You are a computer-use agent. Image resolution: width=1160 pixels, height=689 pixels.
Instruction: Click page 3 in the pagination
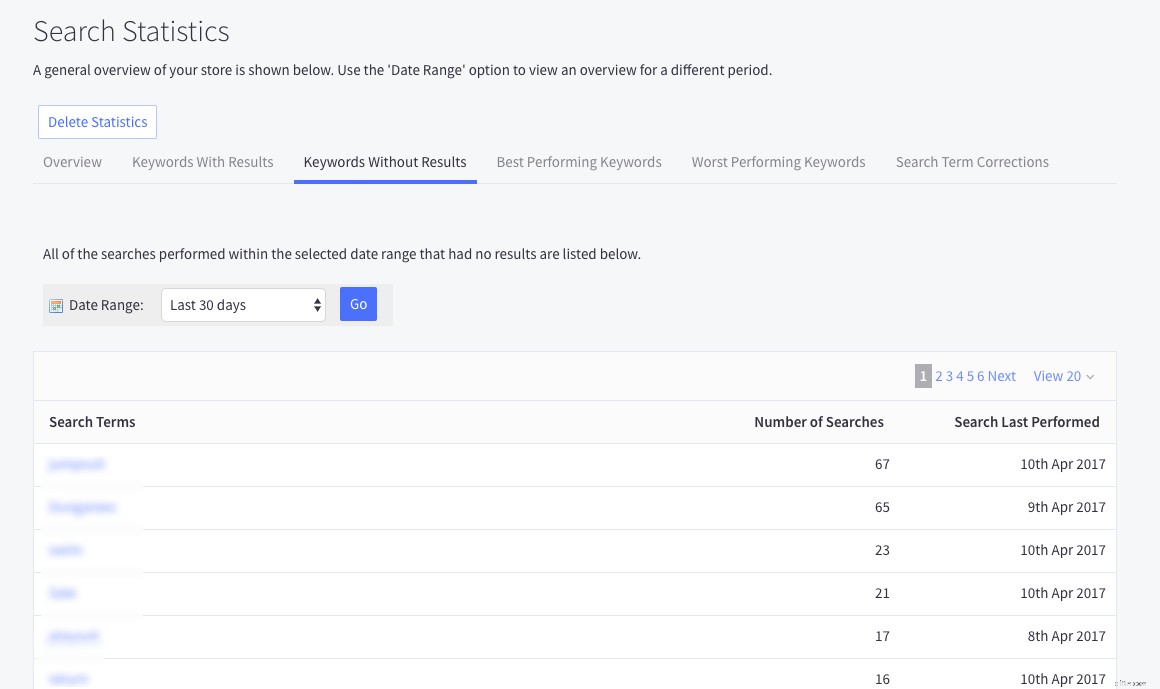948,376
